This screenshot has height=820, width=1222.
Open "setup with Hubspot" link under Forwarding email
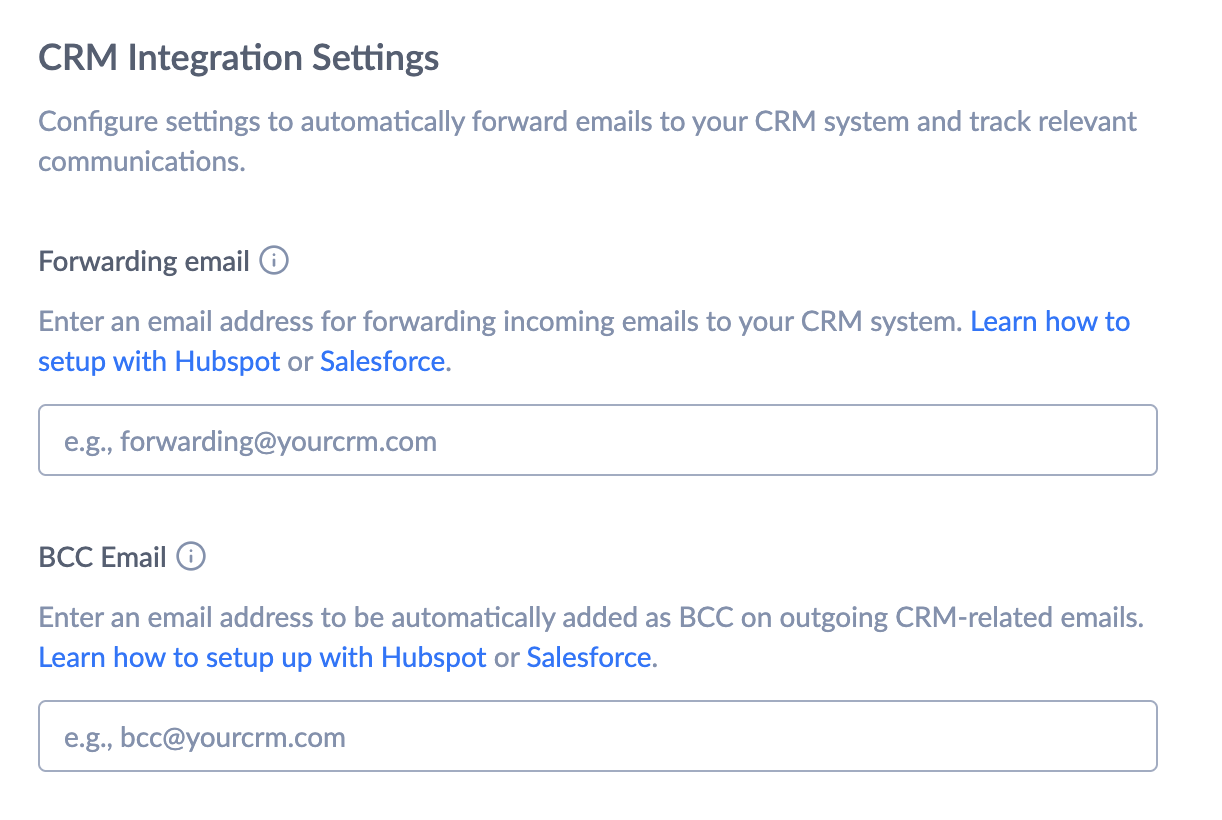pyautogui.click(x=159, y=361)
